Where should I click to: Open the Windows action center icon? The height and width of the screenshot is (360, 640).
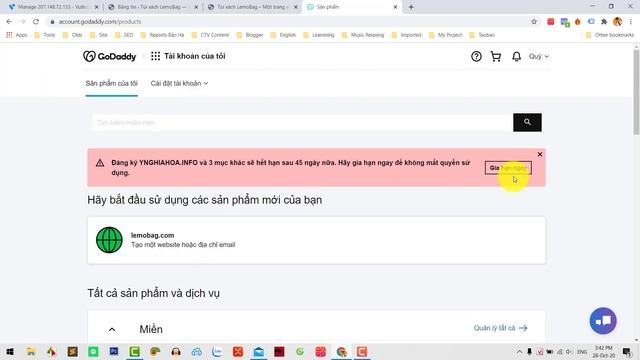(x=627, y=351)
